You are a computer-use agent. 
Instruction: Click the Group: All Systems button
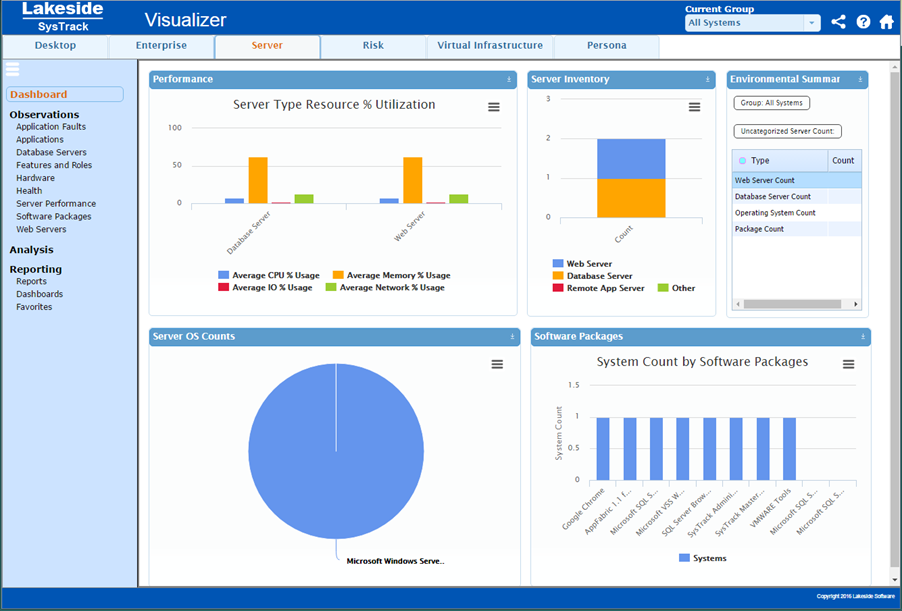[770, 103]
